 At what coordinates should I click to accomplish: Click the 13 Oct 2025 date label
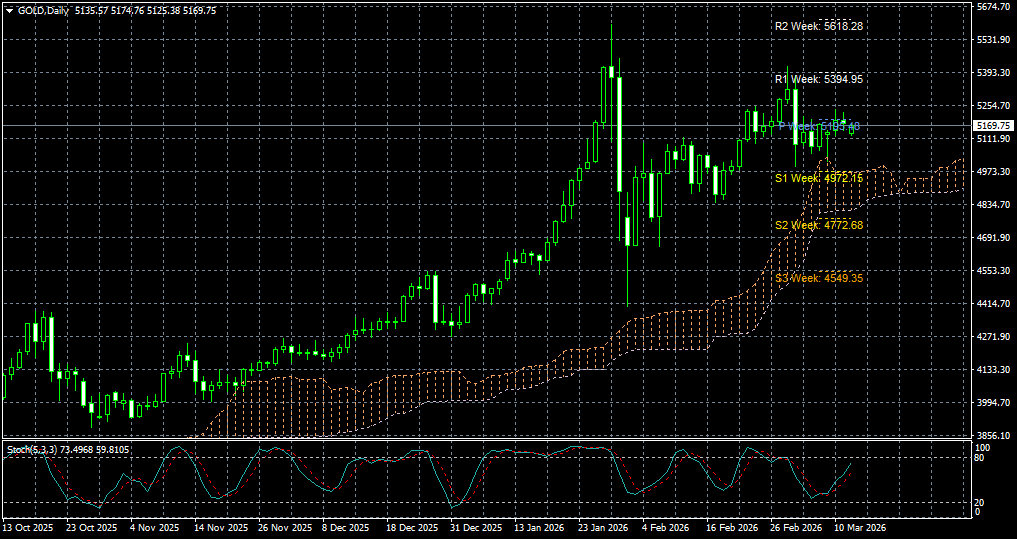[28, 528]
